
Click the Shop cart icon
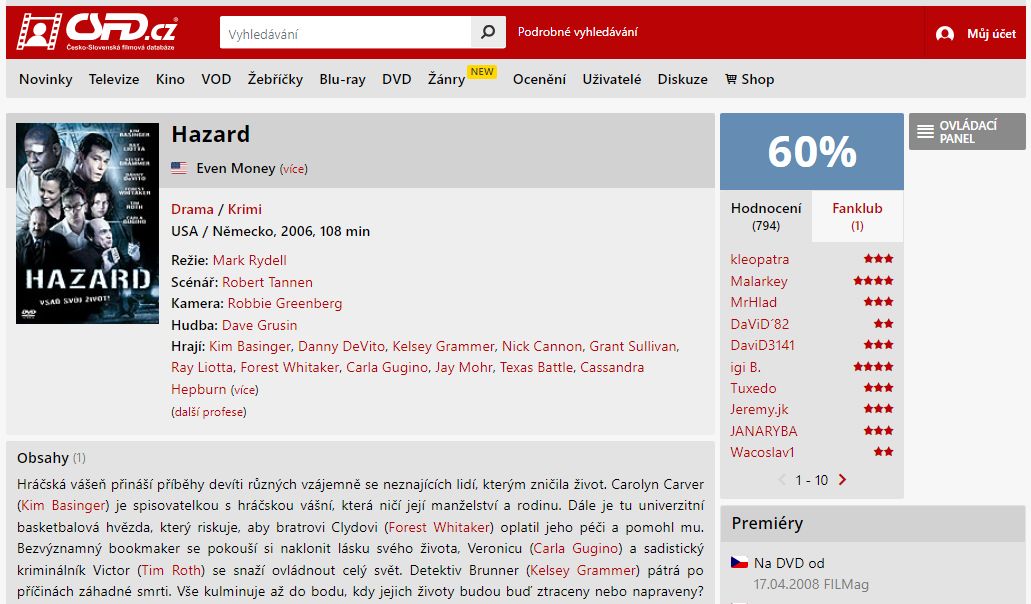tap(731, 79)
